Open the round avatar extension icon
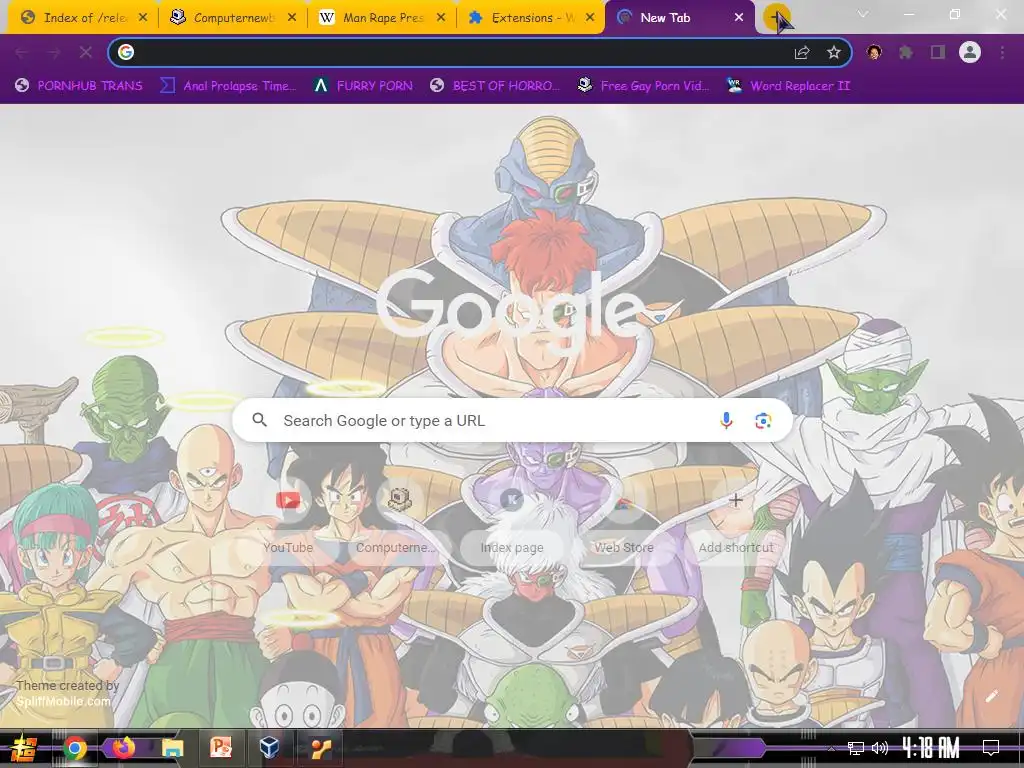The height and width of the screenshot is (768, 1024). [874, 52]
